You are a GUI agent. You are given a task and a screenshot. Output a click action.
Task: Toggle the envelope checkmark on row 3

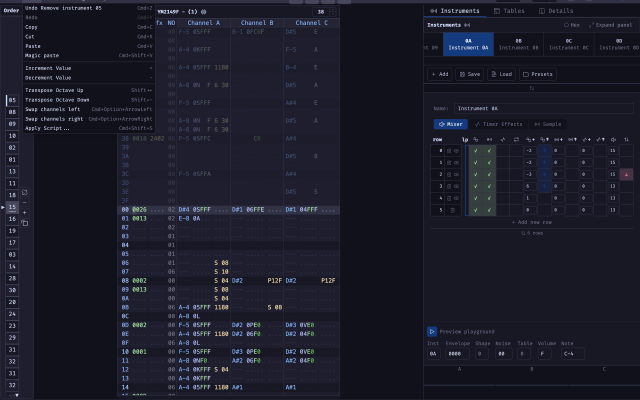tap(489, 187)
